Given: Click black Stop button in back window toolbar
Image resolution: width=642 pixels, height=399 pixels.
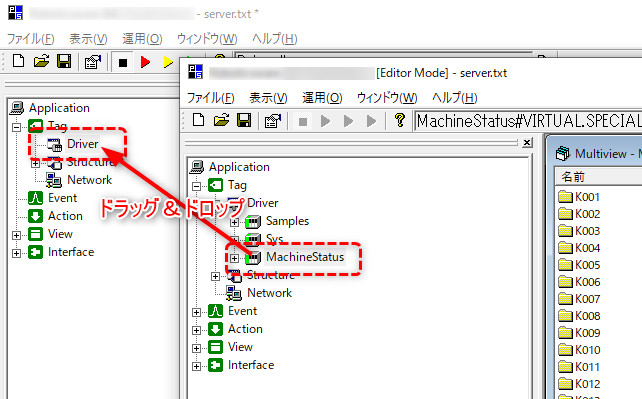Looking at the screenshot, I should [122, 63].
